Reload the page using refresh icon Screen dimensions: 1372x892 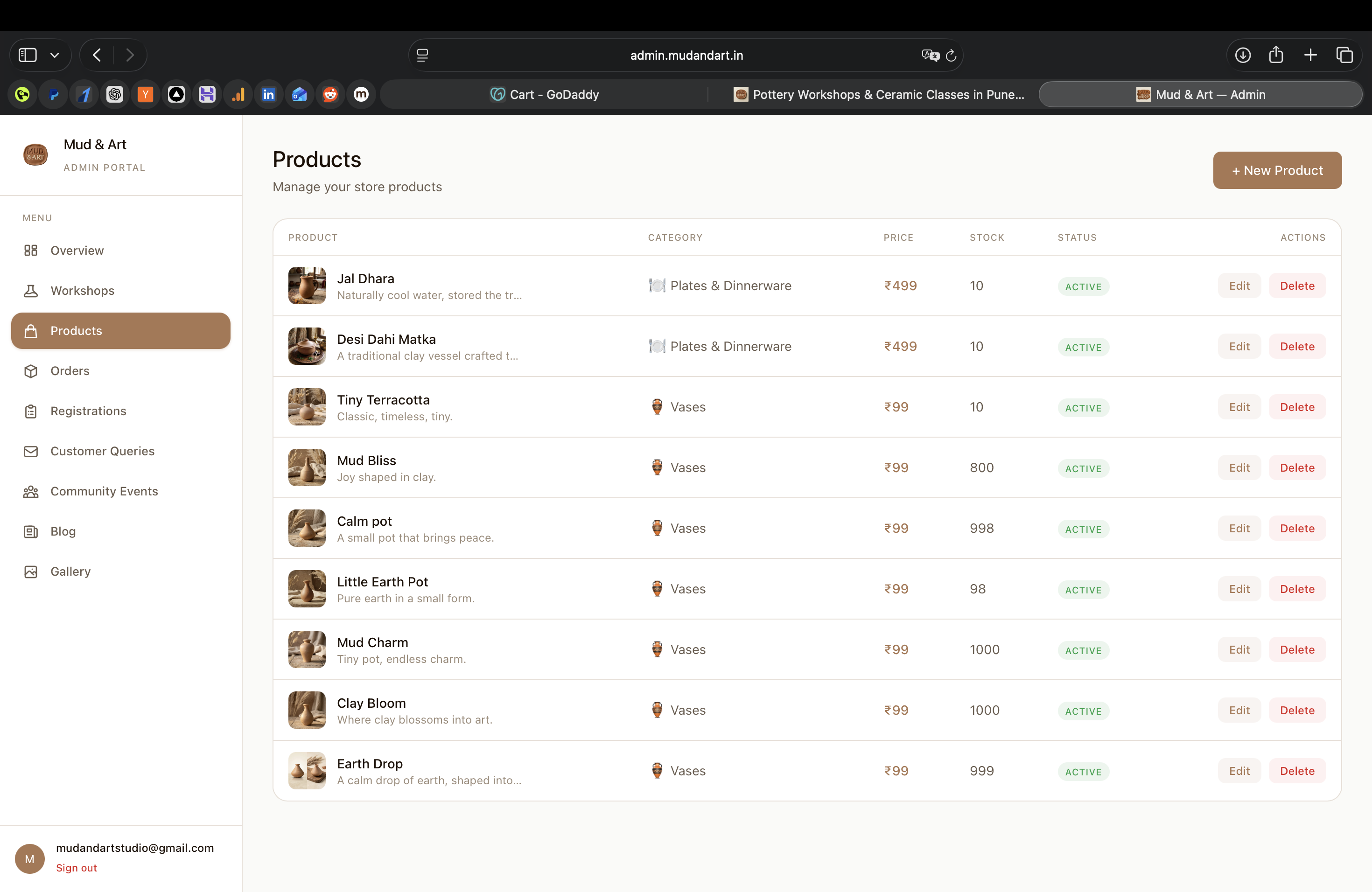click(x=951, y=56)
